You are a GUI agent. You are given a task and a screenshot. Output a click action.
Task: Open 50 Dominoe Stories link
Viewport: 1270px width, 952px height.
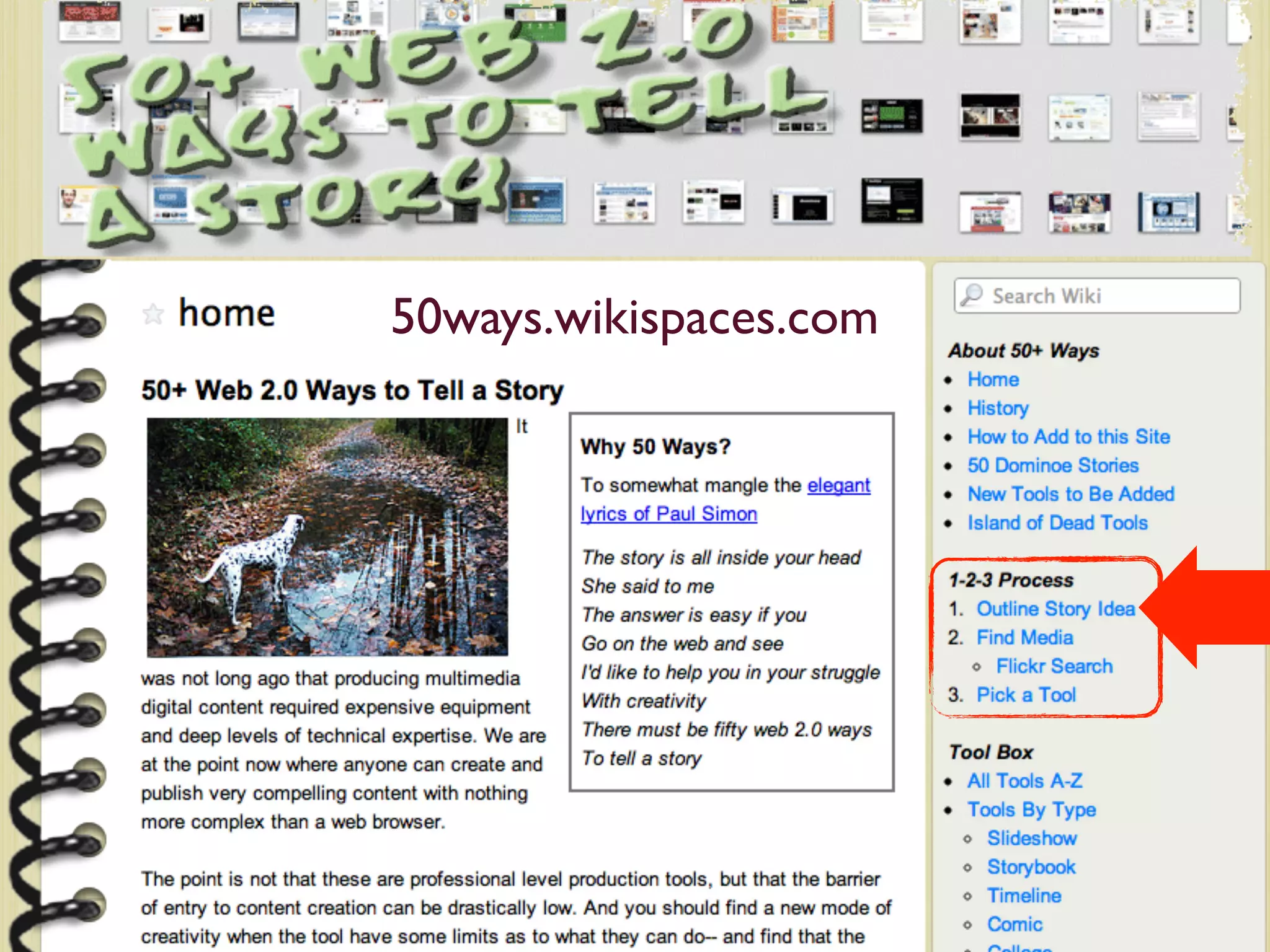pyautogui.click(x=1053, y=465)
